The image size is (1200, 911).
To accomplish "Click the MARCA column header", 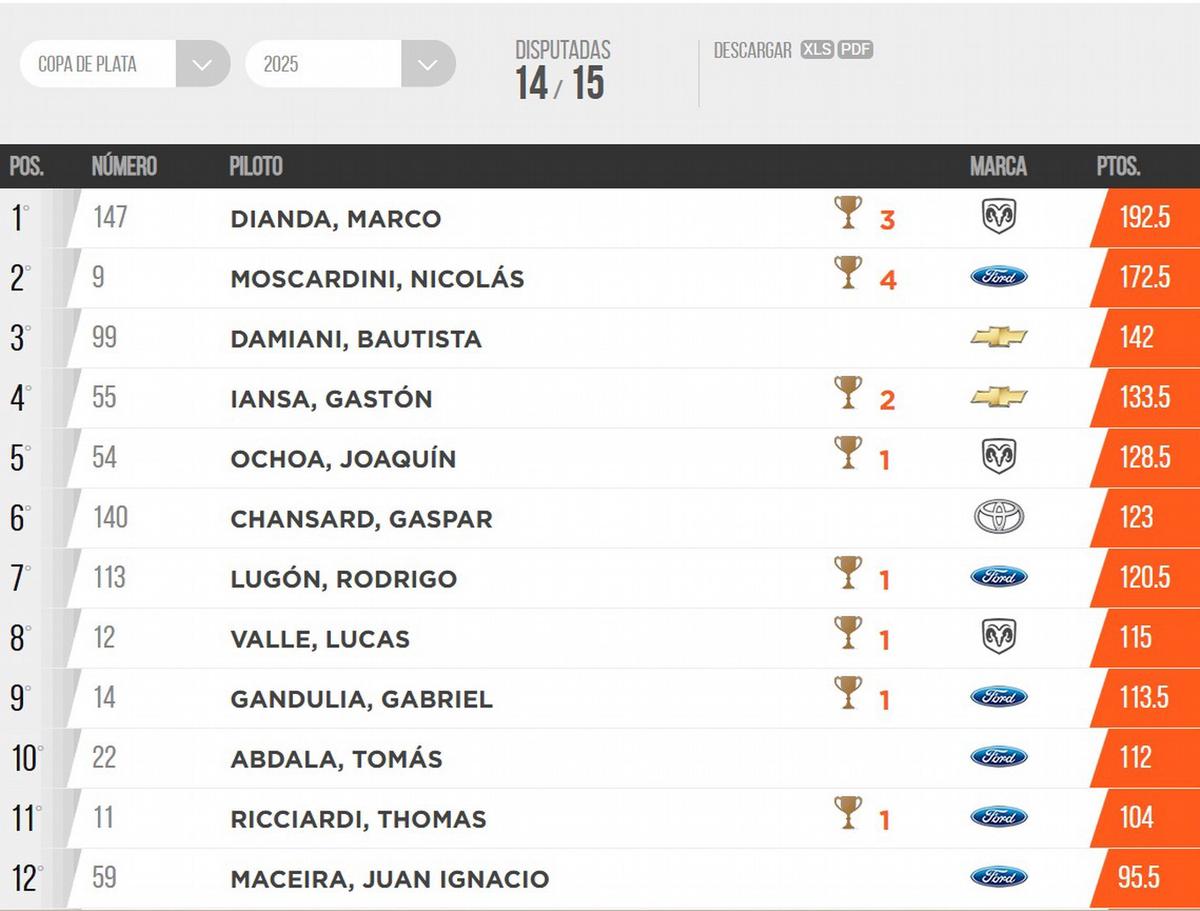I will (998, 166).
